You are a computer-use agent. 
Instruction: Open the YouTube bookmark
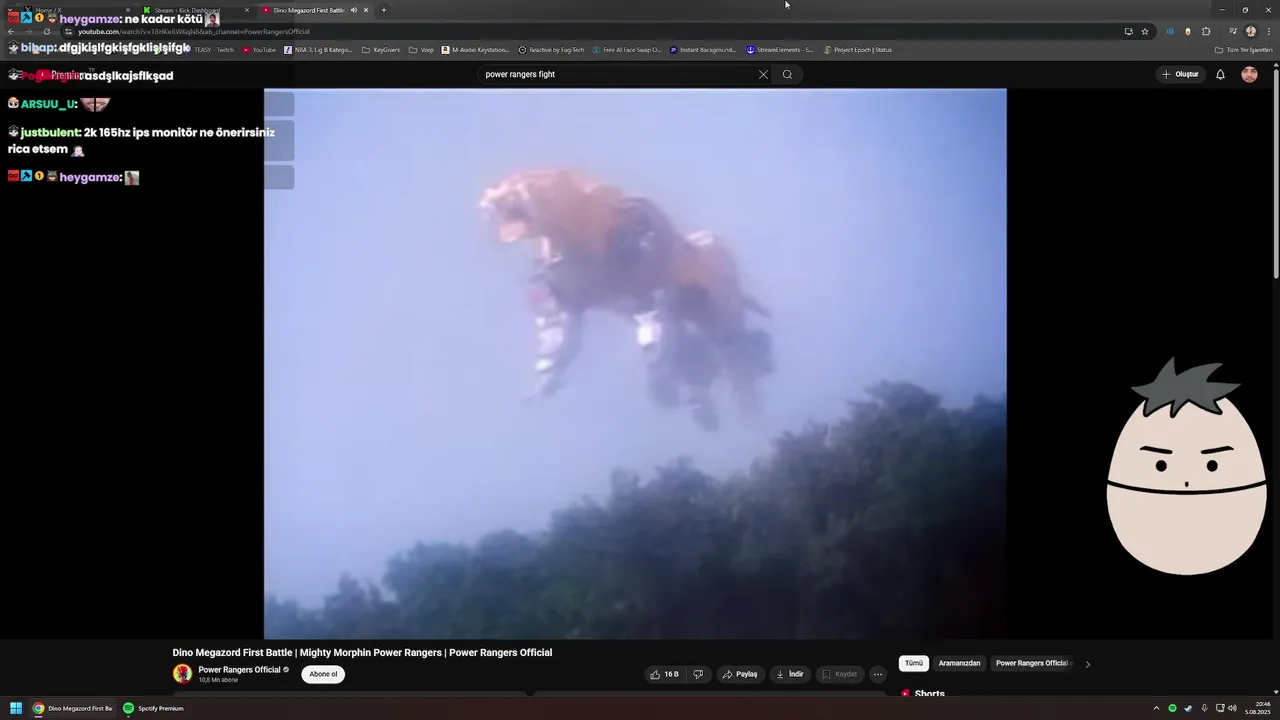pyautogui.click(x=260, y=49)
